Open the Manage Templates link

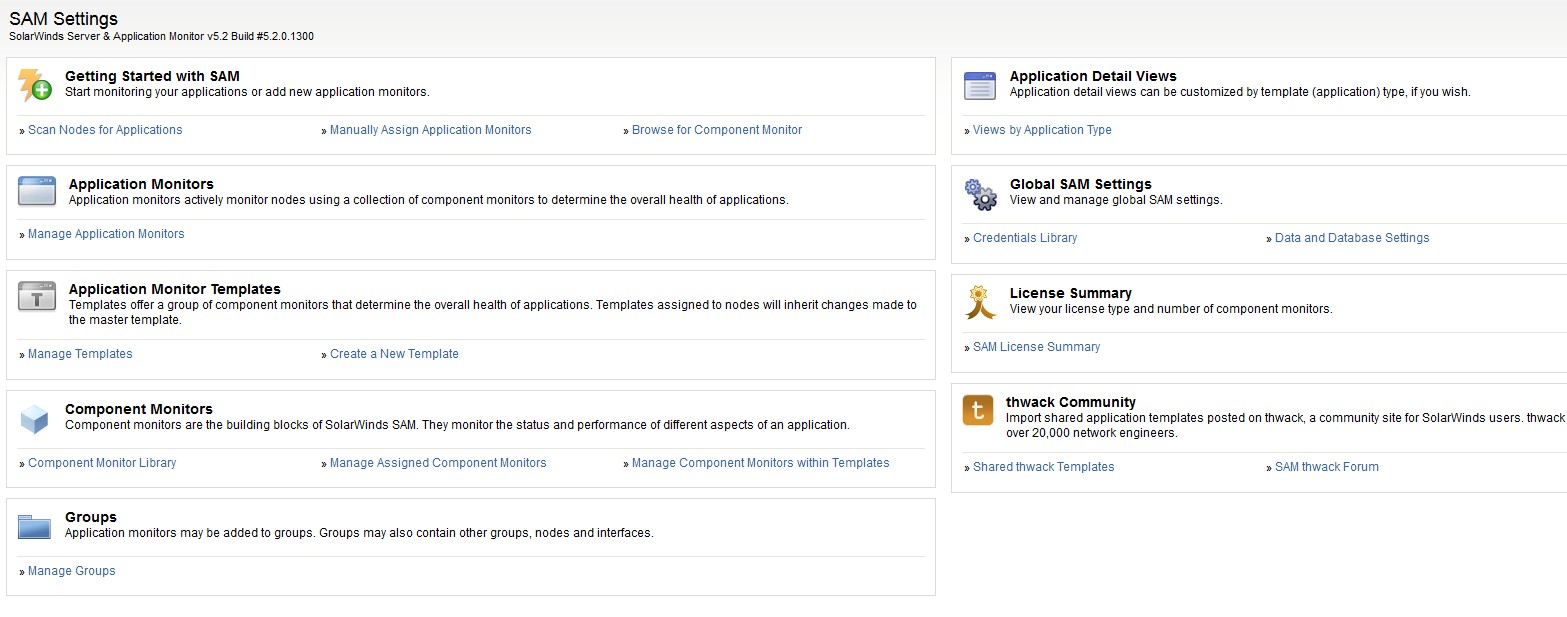pos(80,354)
